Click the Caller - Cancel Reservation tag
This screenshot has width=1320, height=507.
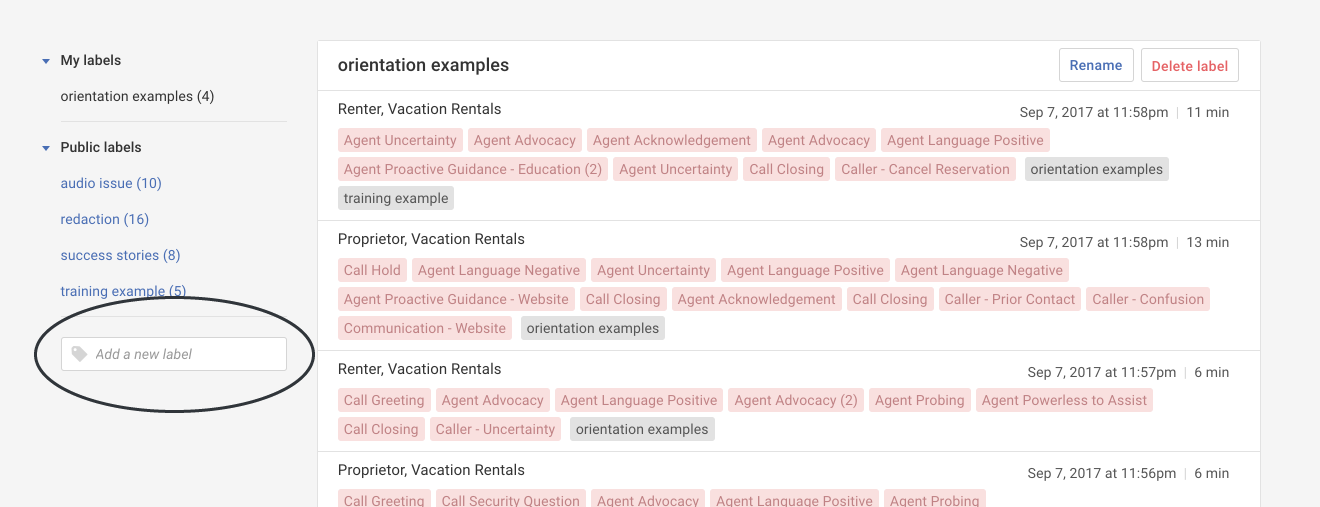(925, 169)
